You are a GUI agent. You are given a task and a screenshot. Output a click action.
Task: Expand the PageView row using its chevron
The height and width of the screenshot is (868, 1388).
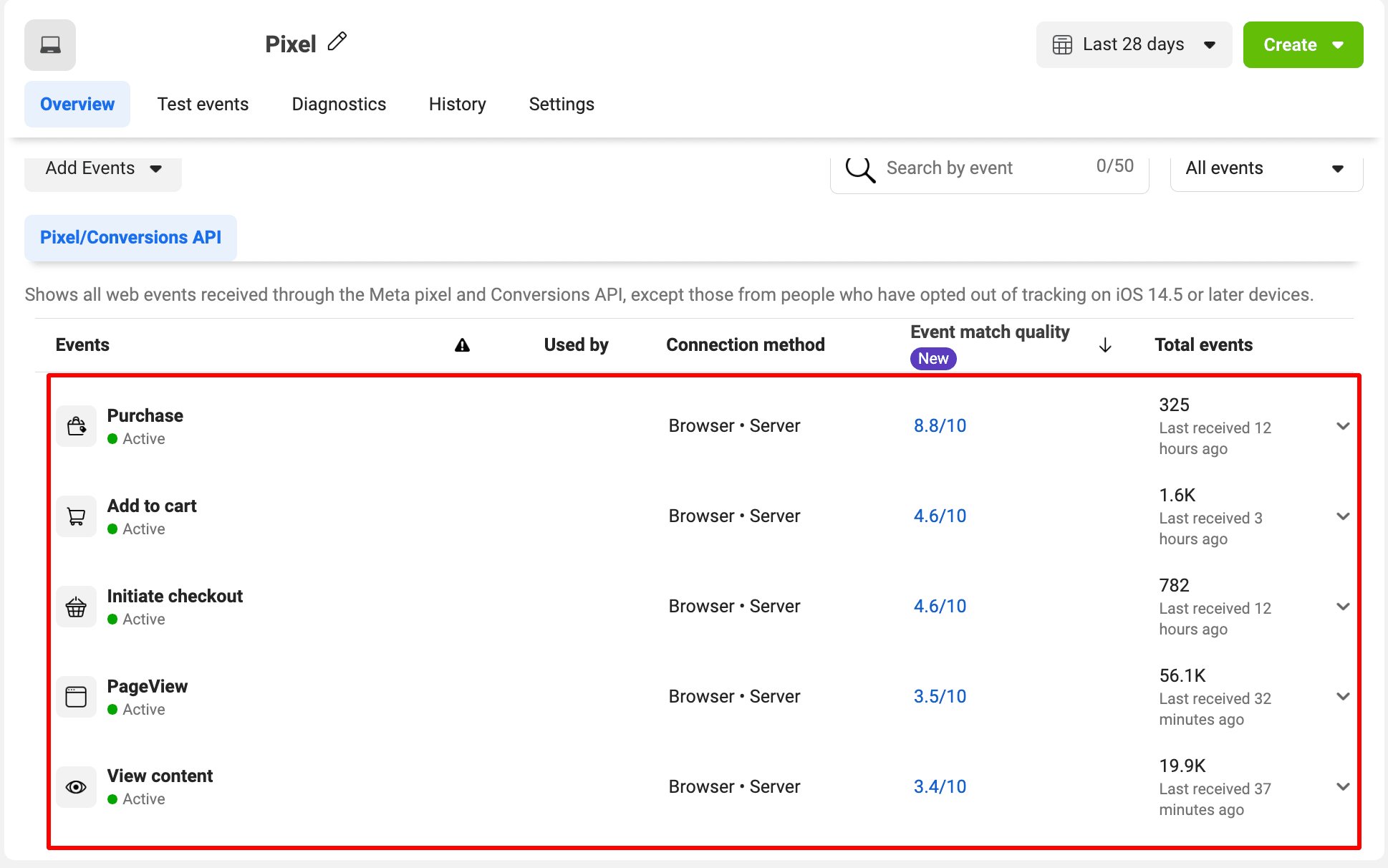(1342, 696)
